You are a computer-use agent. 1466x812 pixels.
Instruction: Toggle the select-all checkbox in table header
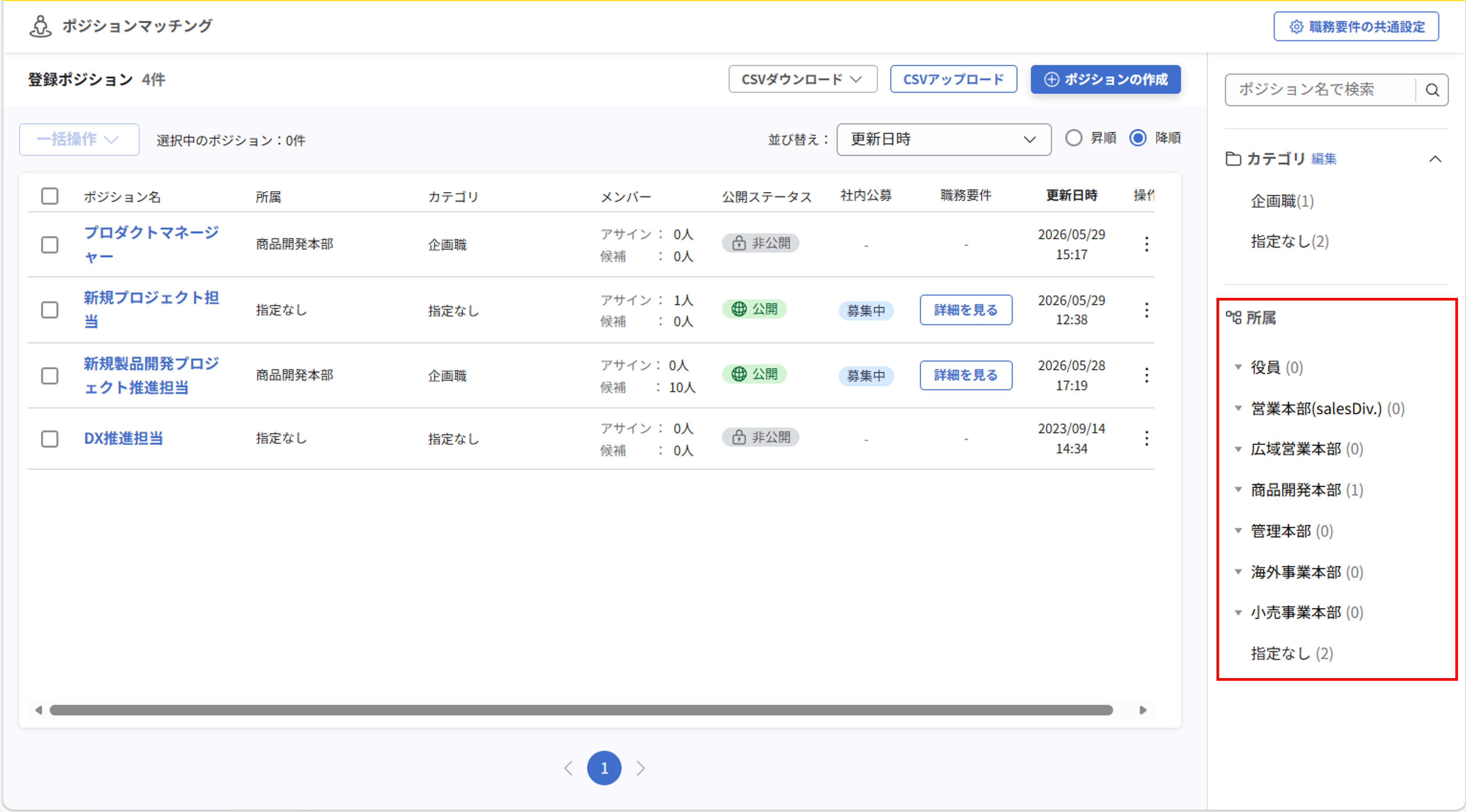pyautogui.click(x=50, y=196)
